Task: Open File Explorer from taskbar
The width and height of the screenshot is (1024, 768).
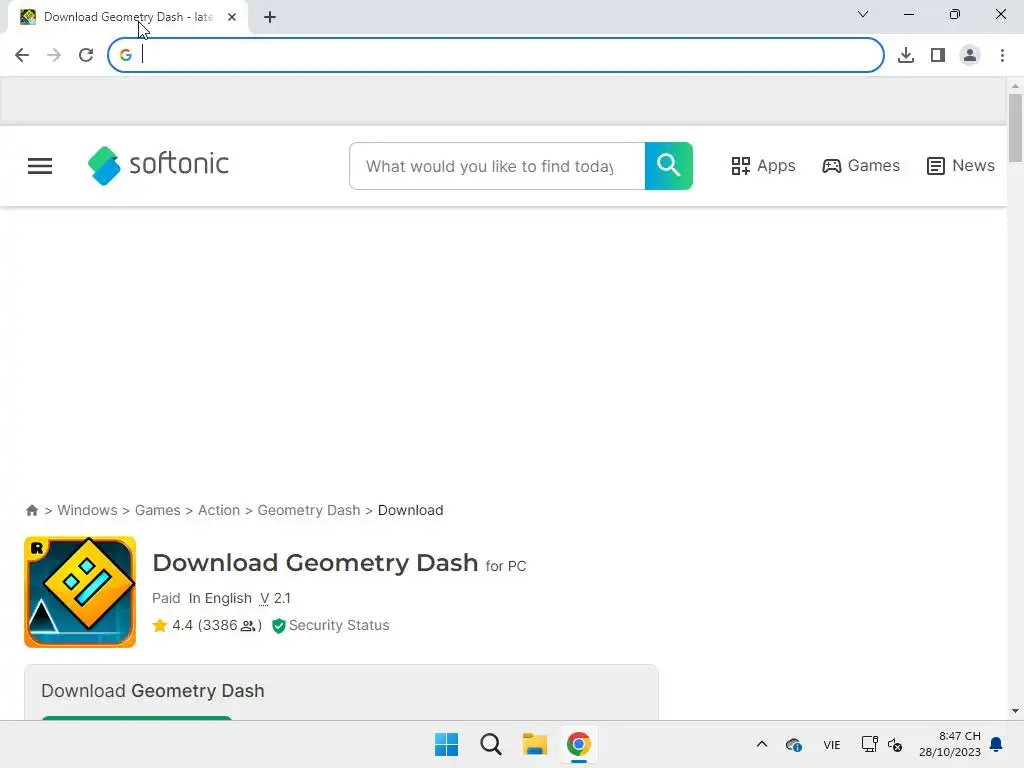Action: [x=534, y=744]
